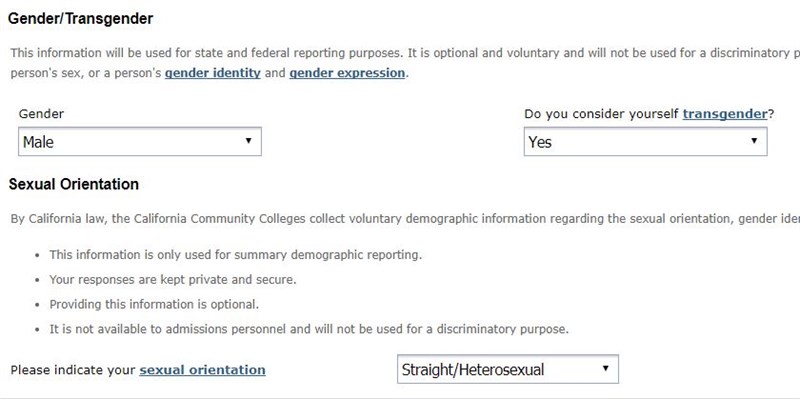The width and height of the screenshot is (800, 399).
Task: Follow the transgender link in the question
Action: 725,114
